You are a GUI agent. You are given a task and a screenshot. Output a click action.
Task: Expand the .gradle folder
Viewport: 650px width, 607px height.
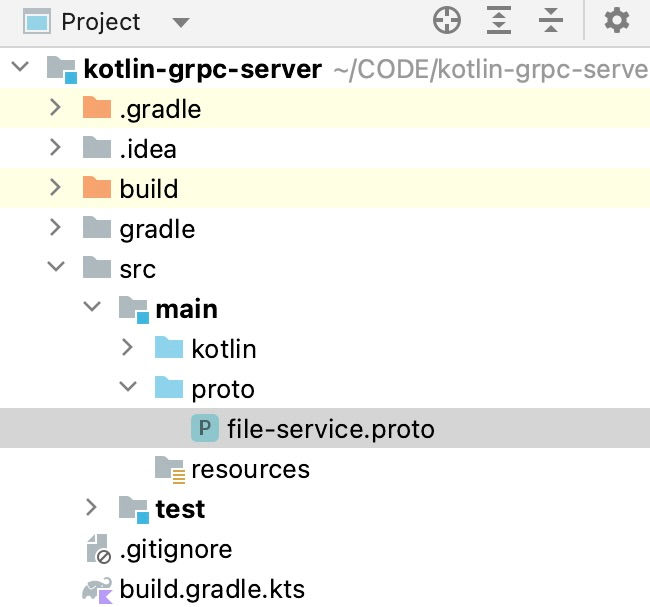[x=55, y=108]
